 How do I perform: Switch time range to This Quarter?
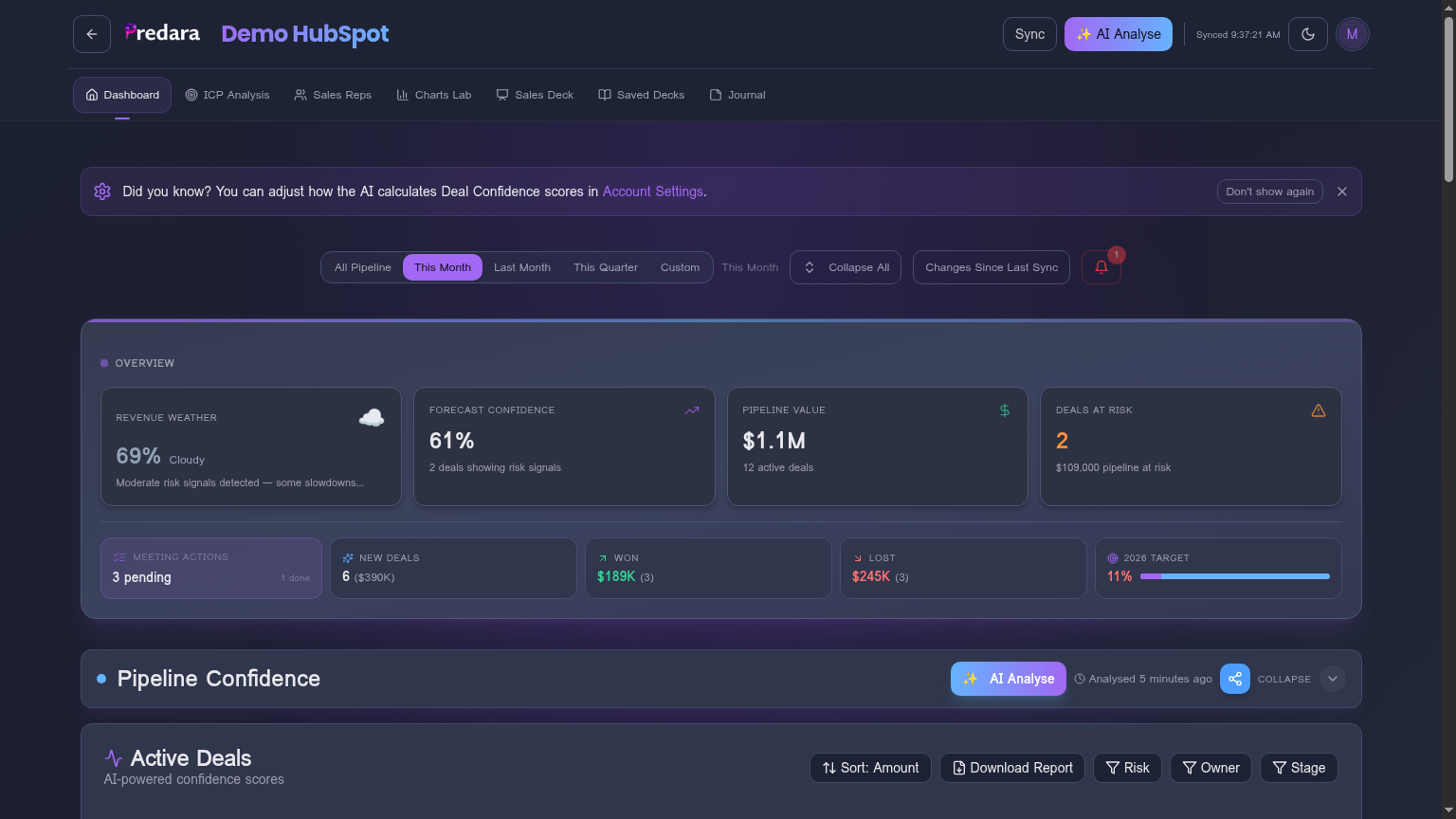[605, 267]
